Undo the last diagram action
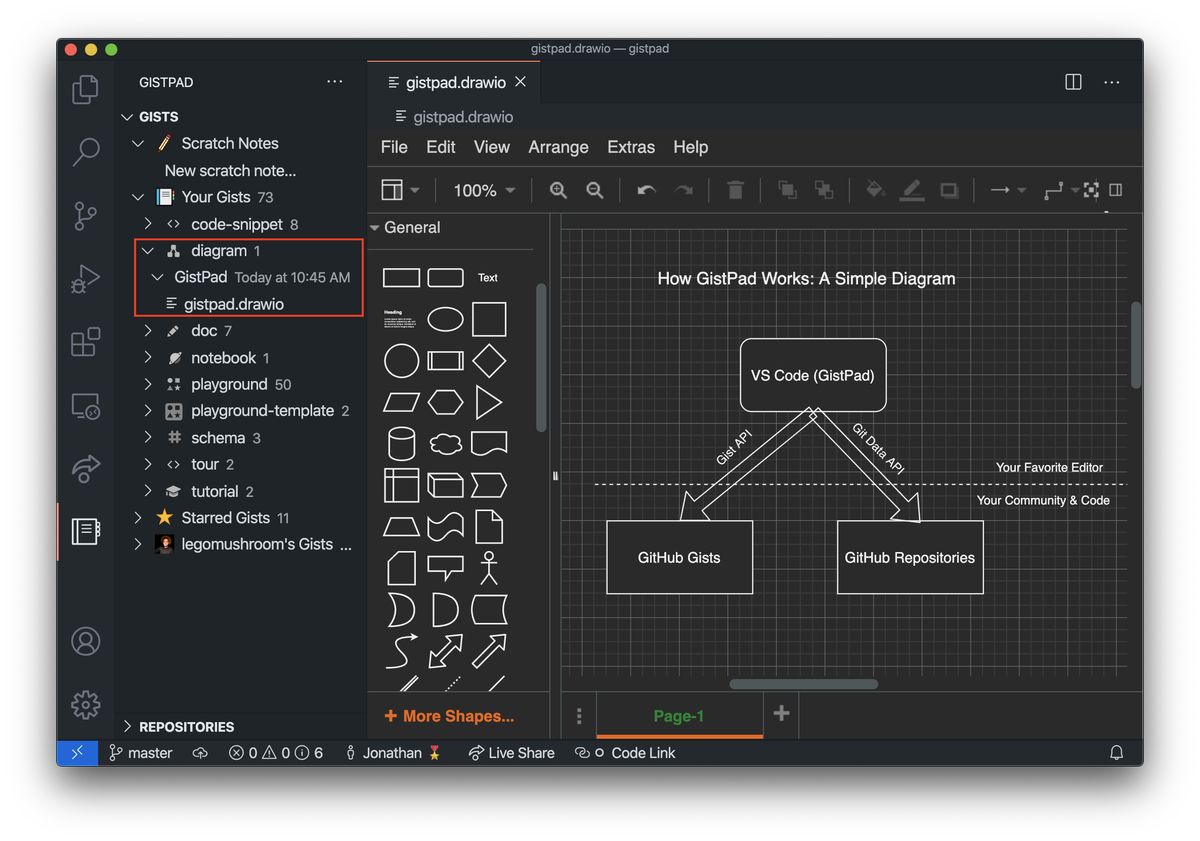 coord(646,190)
